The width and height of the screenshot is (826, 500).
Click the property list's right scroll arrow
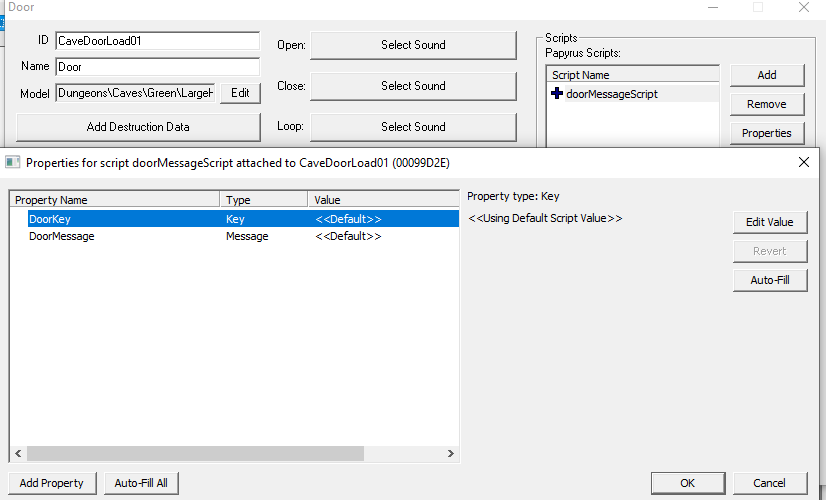(x=450, y=453)
